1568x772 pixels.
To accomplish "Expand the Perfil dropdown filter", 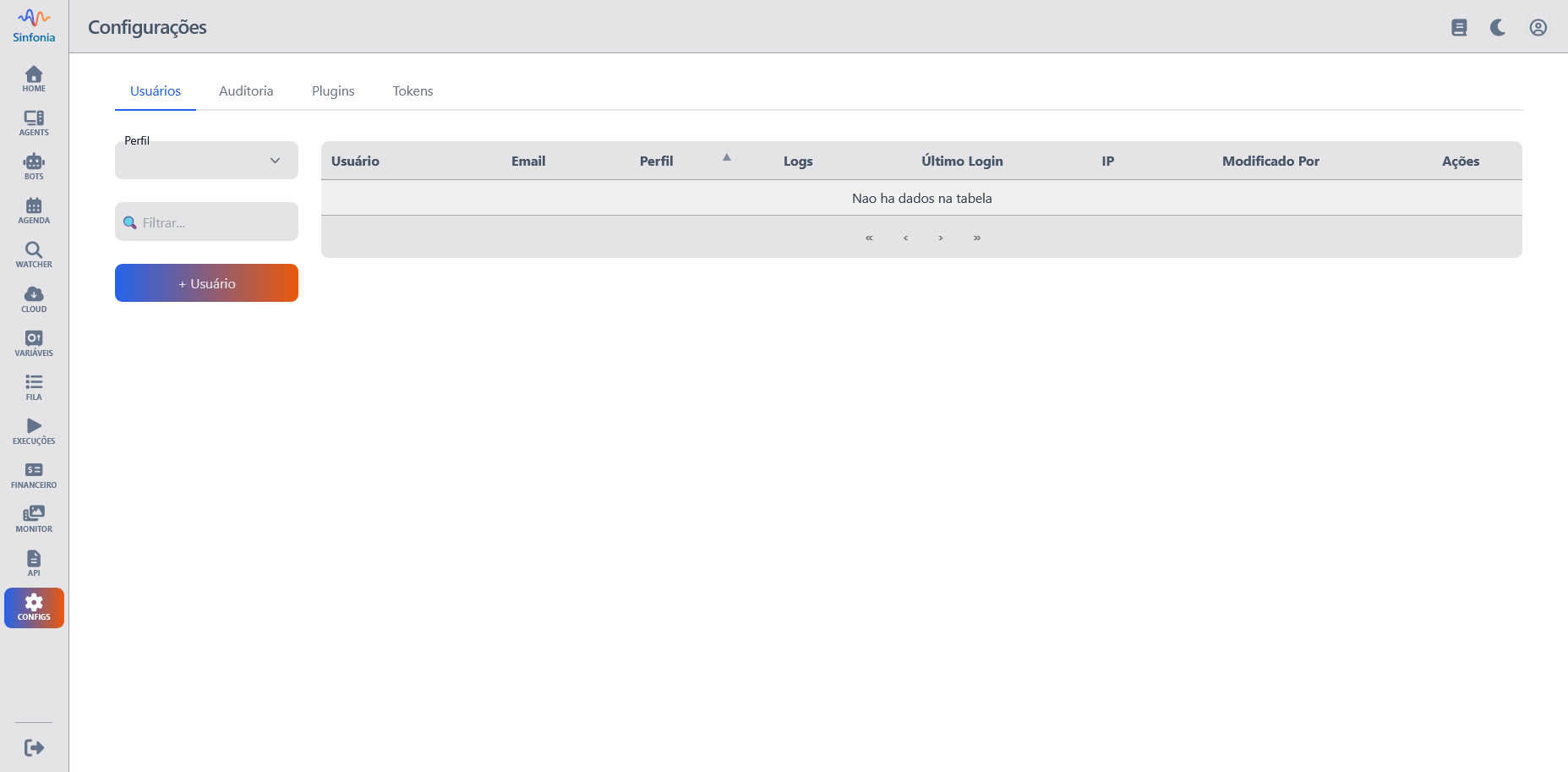I will tap(206, 161).
